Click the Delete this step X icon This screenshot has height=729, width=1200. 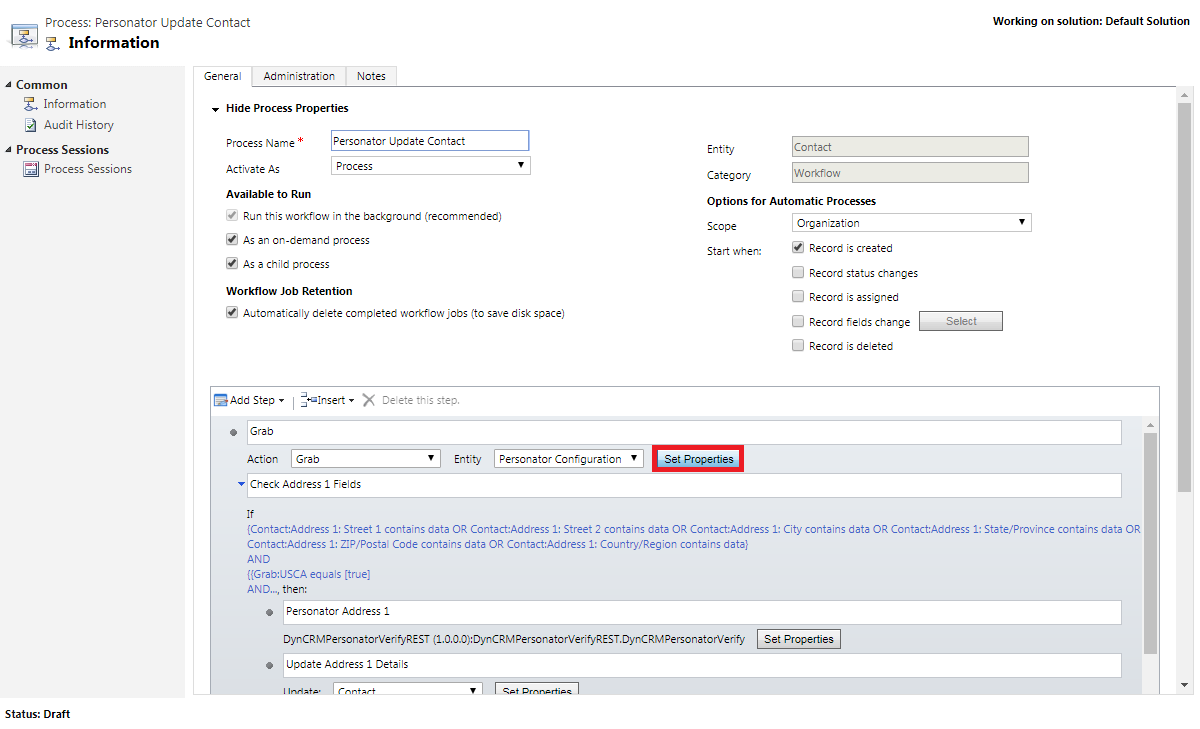[369, 400]
